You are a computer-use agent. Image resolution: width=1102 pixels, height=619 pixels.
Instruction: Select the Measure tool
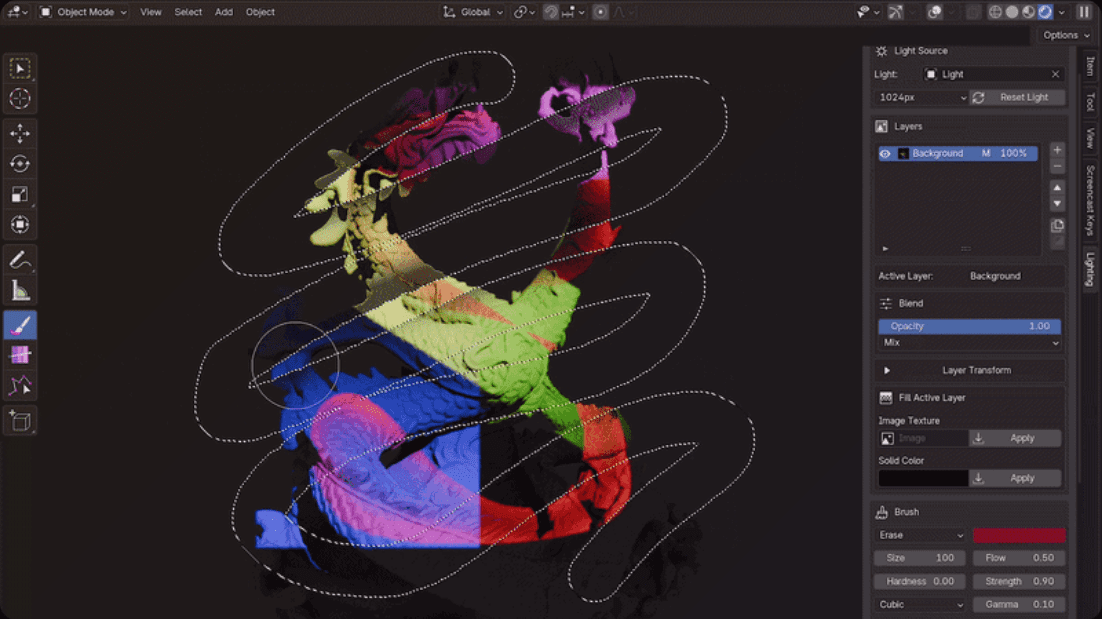pos(20,290)
